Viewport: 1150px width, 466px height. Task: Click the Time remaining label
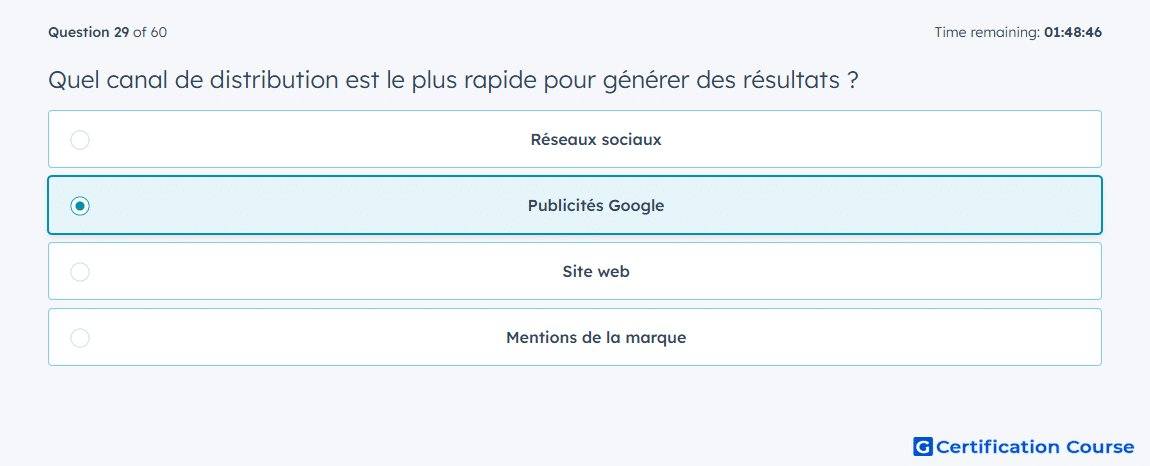987,32
